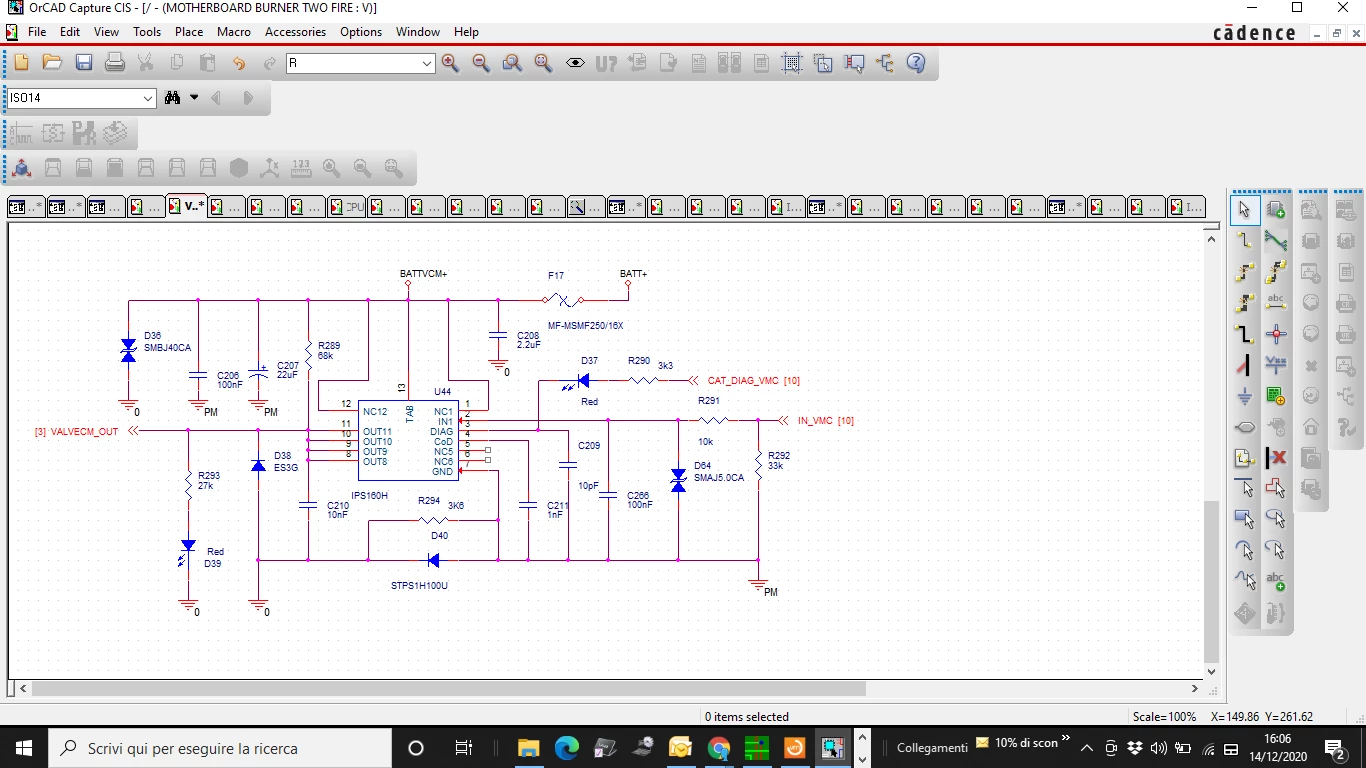Select the Place Bus Entry tool
The width and height of the screenshot is (1366, 768).
(x=1245, y=365)
